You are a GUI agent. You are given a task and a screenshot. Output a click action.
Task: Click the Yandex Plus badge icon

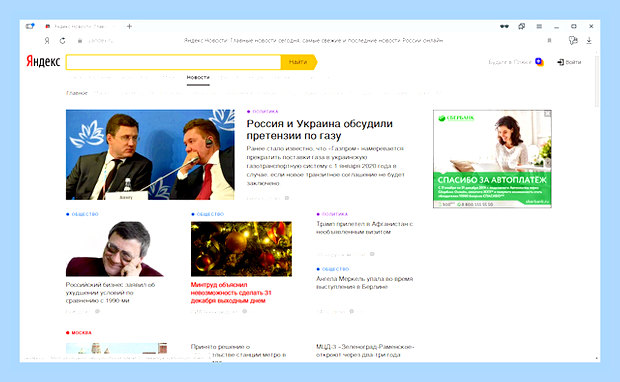(539, 62)
